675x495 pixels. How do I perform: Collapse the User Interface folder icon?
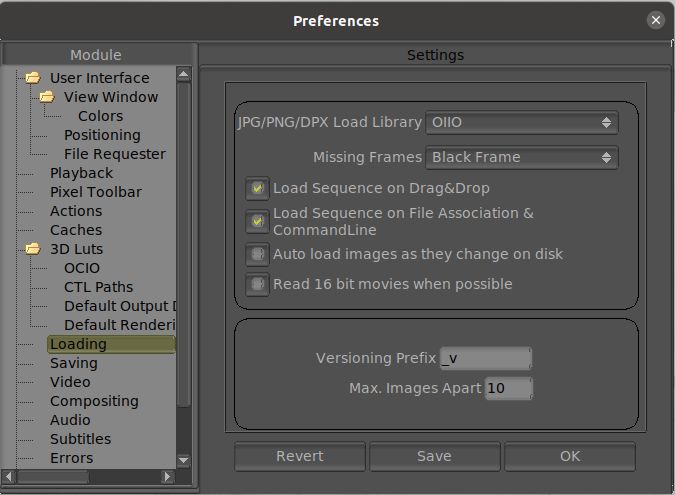tap(33, 78)
